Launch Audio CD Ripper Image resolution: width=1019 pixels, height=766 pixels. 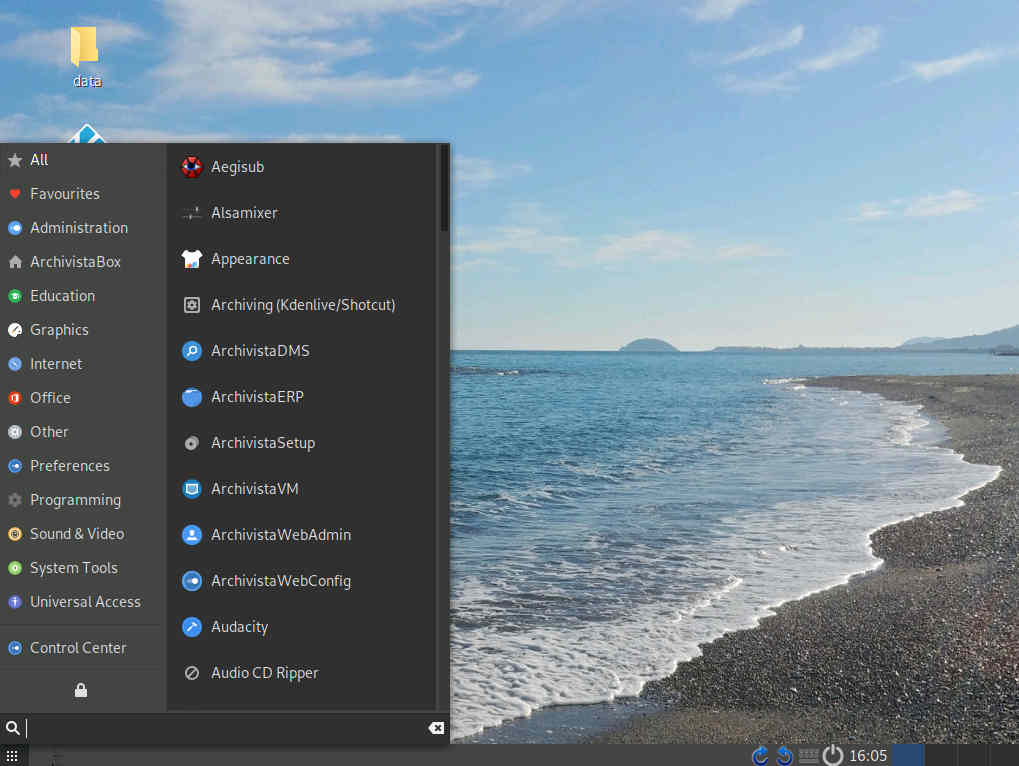tap(264, 673)
